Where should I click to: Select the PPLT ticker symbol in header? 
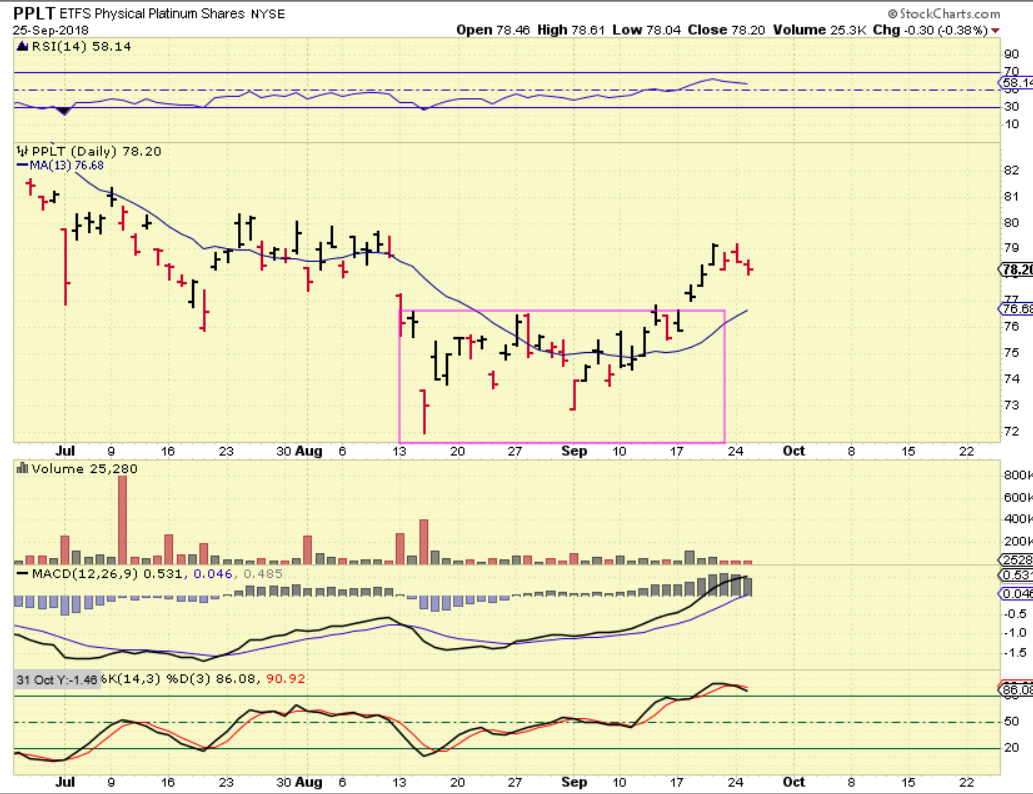34,13
